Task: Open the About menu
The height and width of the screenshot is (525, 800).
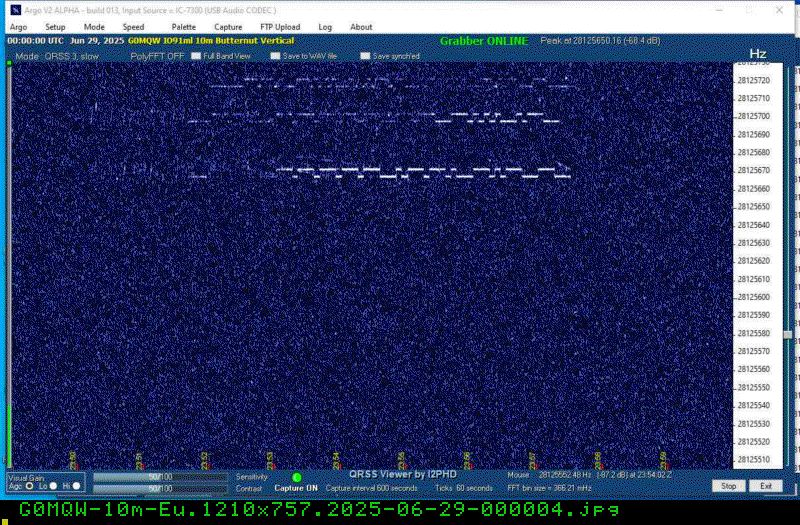Action: tap(361, 27)
